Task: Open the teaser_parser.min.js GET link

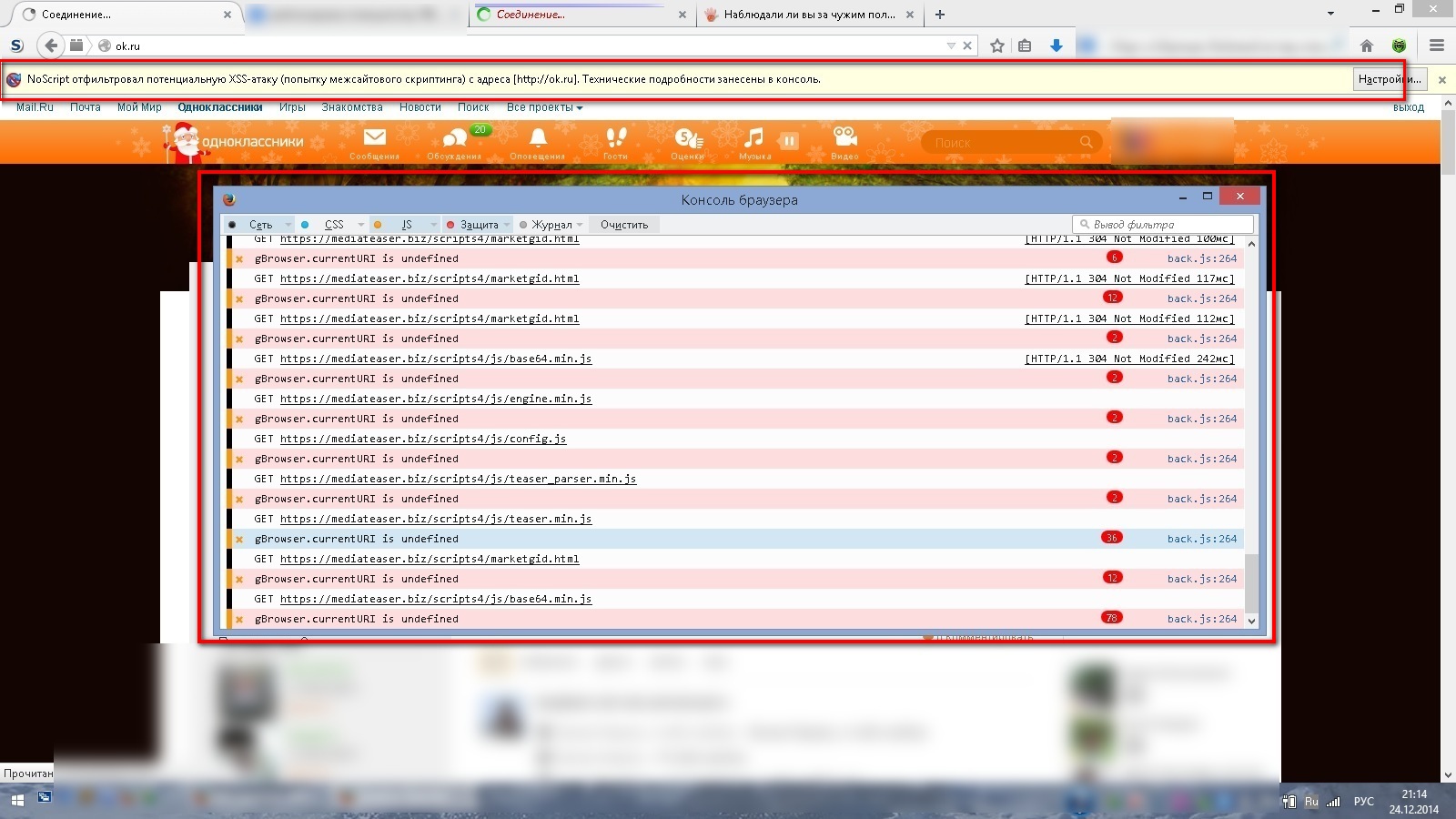Action: click(x=459, y=479)
